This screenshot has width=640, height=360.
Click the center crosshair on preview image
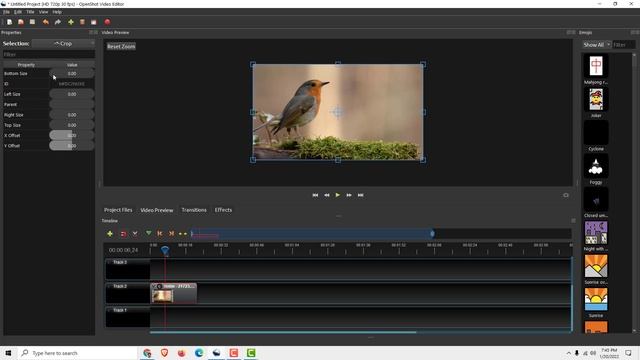(338, 112)
